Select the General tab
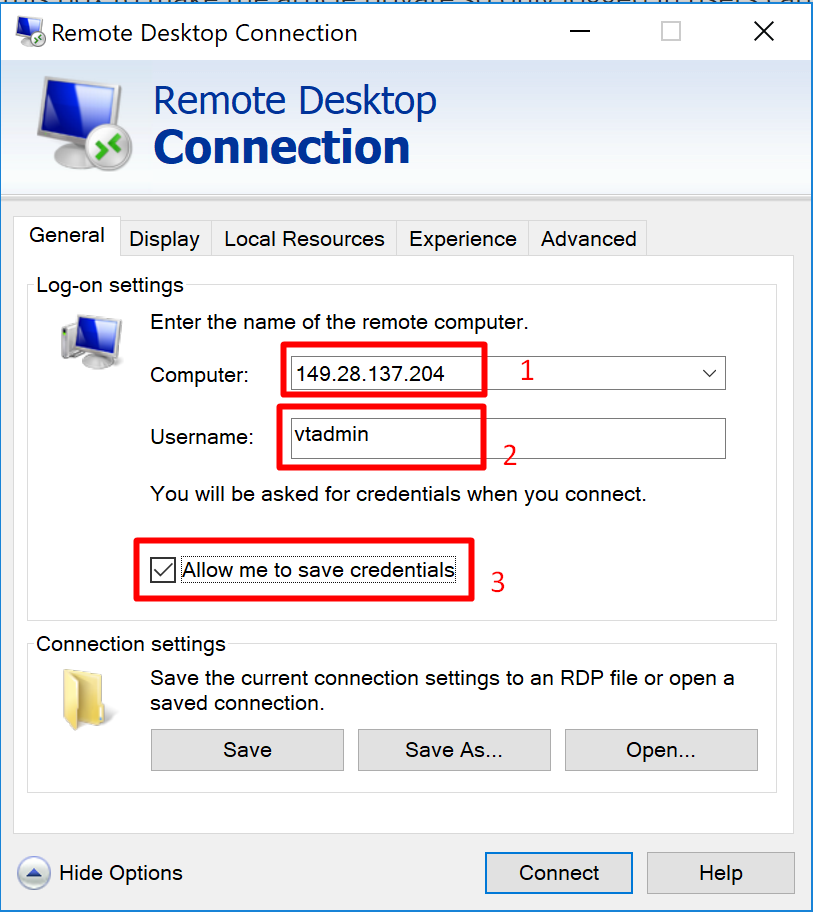This screenshot has width=813, height=912. (x=67, y=236)
